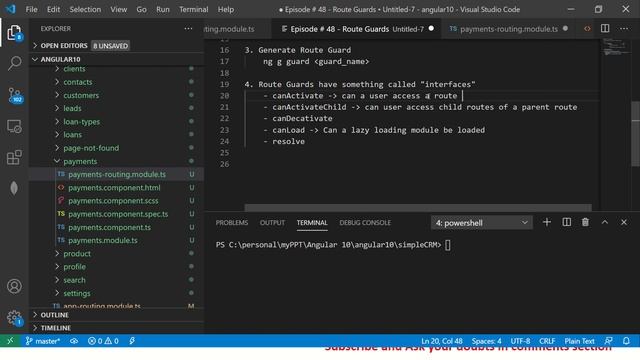Open the feedback icon in status bar

tap(609, 341)
